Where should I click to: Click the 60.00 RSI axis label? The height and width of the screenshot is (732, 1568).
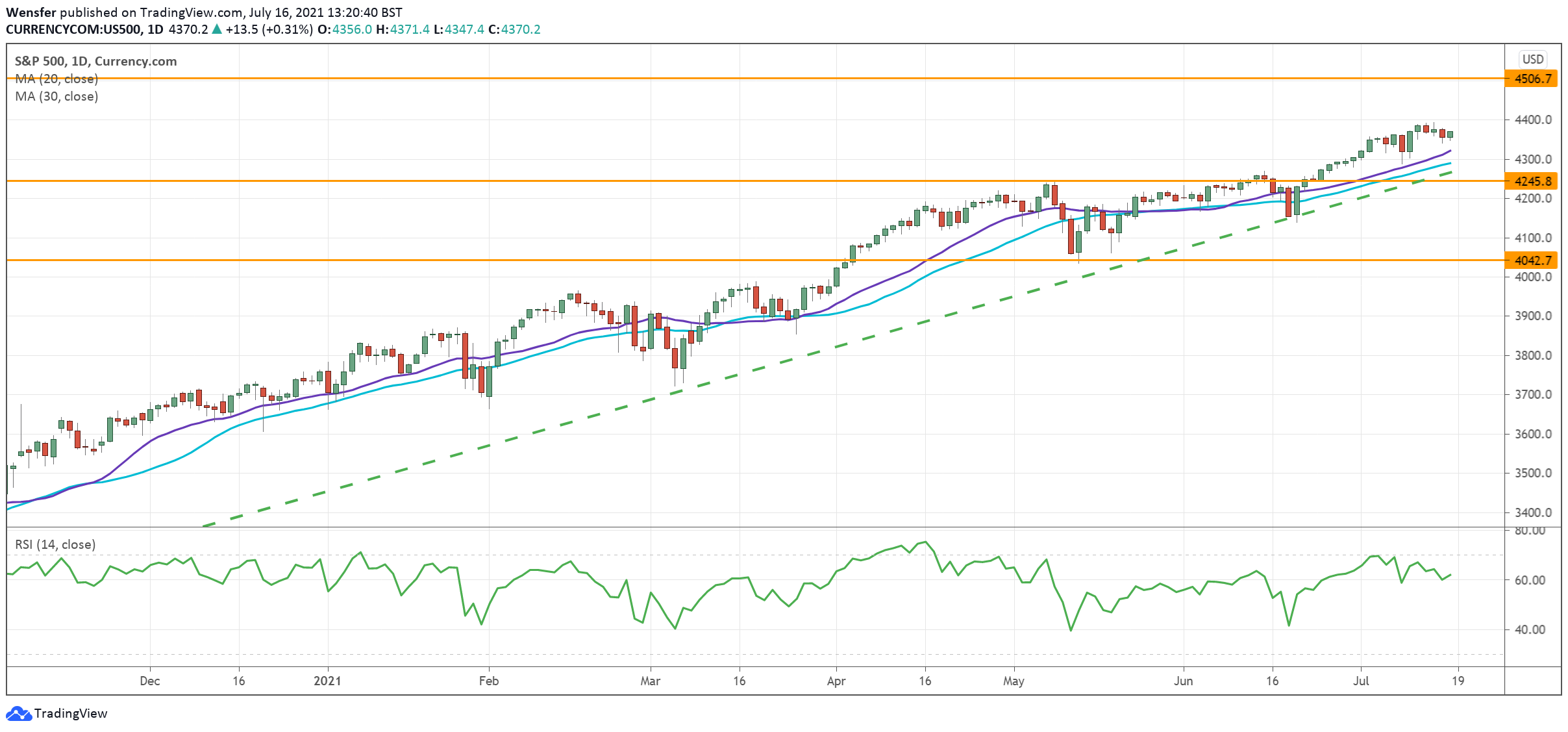(x=1530, y=580)
